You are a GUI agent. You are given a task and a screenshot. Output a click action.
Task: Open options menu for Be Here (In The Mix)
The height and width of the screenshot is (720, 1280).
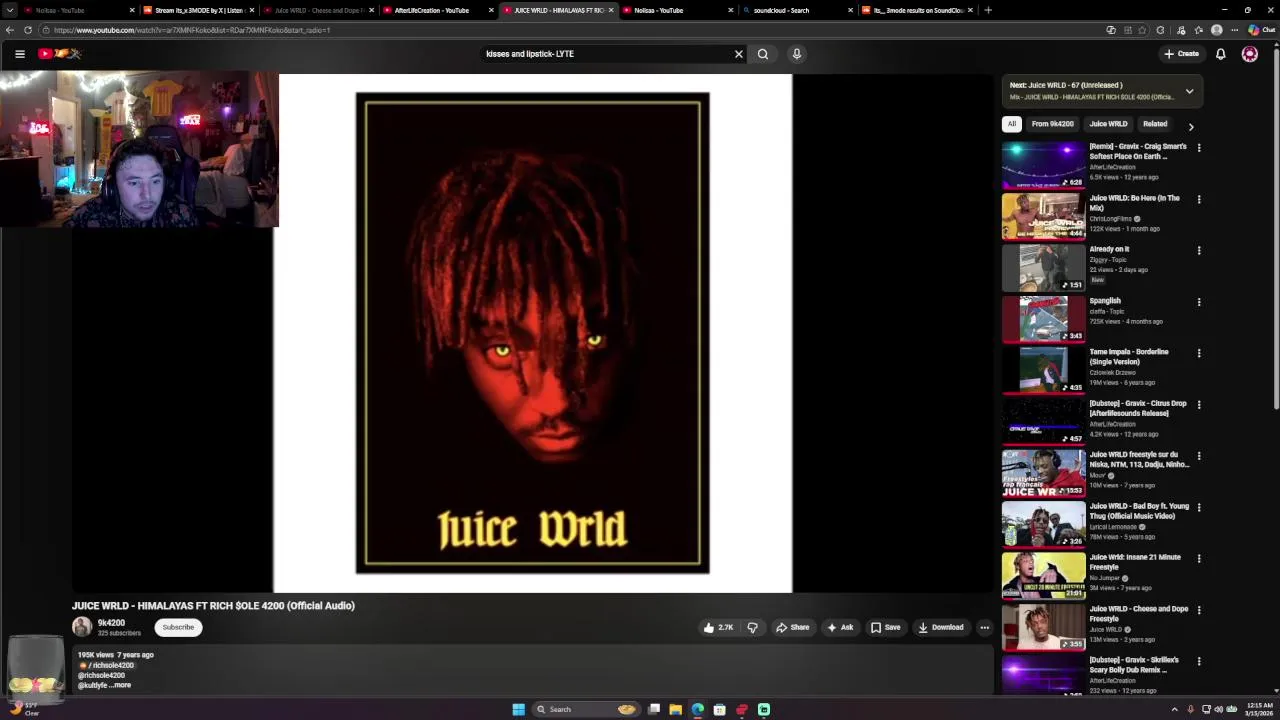(x=1199, y=199)
